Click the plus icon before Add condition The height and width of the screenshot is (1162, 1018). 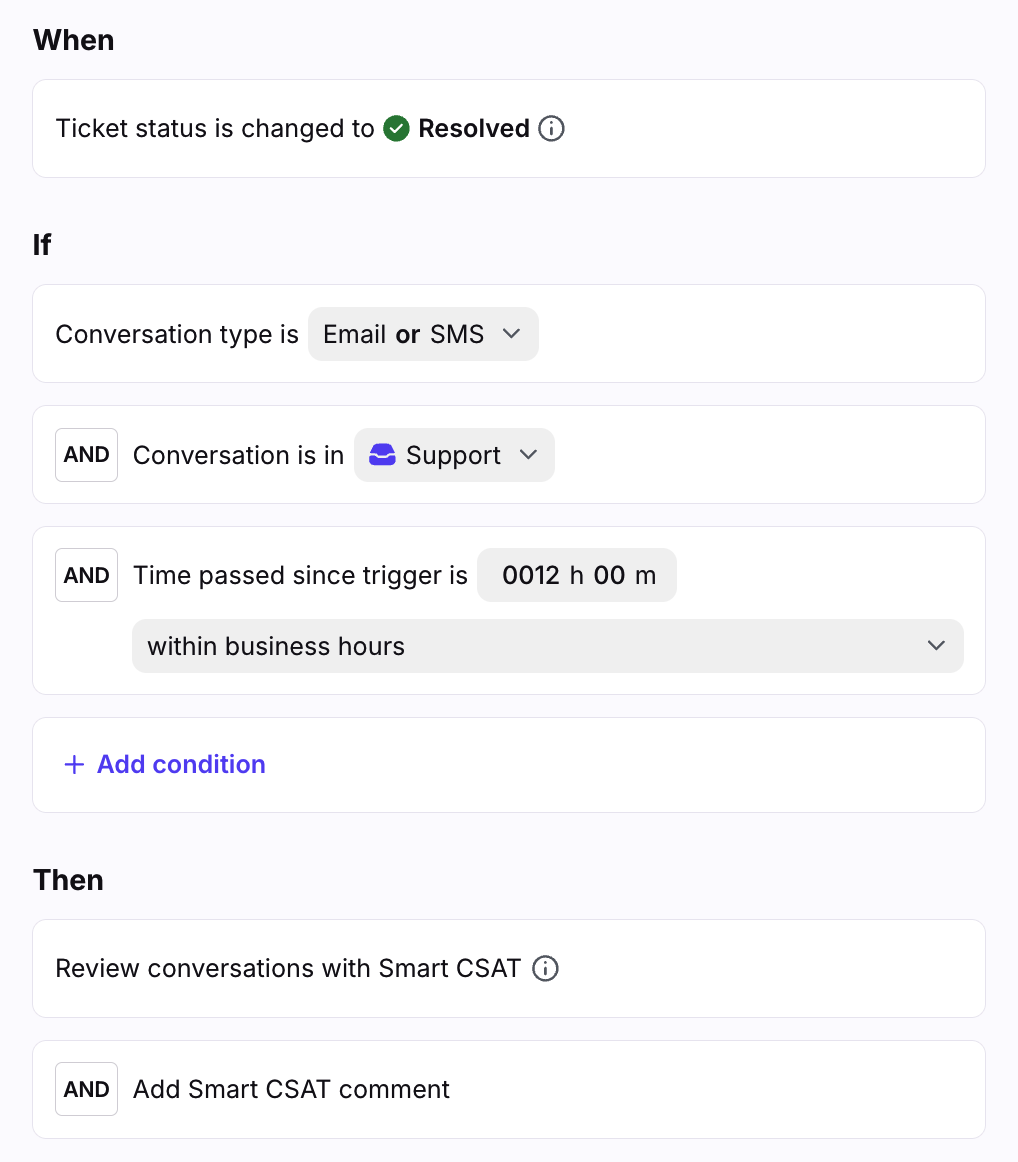coord(74,764)
